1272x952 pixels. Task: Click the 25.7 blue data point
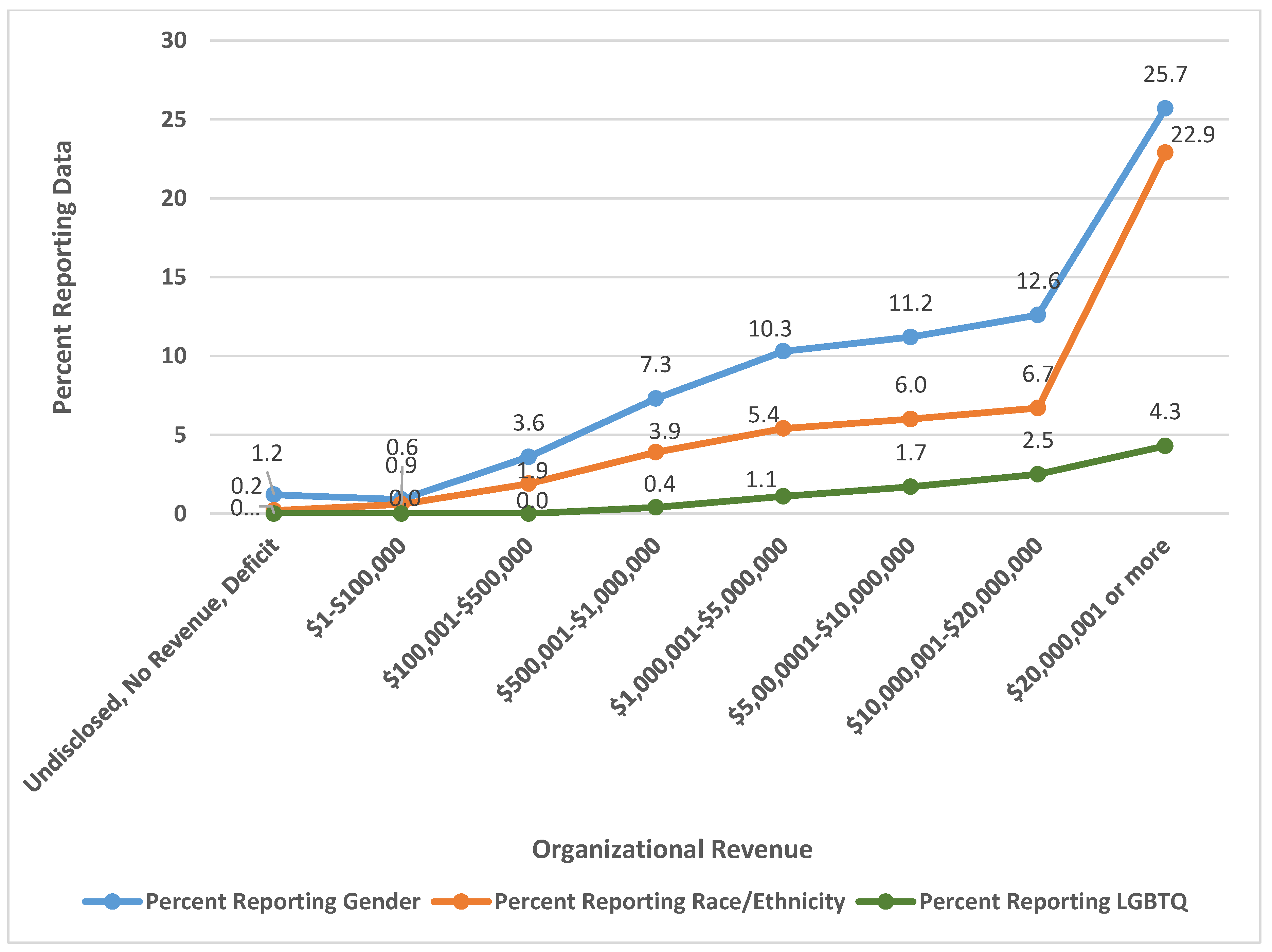pos(1164,108)
